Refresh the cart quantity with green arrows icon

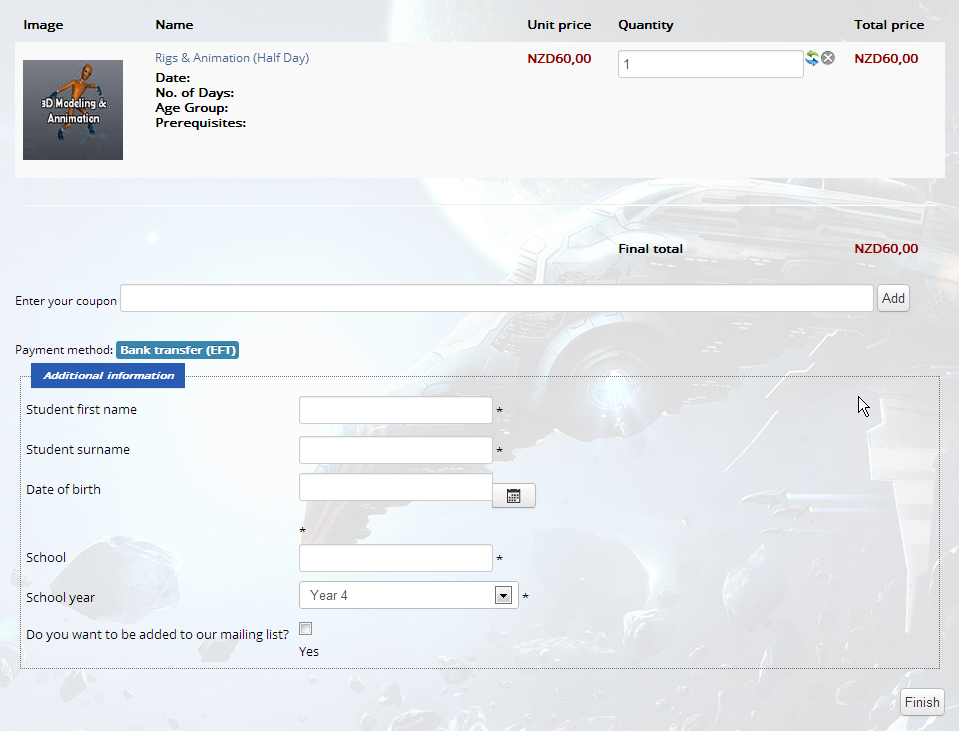click(812, 58)
